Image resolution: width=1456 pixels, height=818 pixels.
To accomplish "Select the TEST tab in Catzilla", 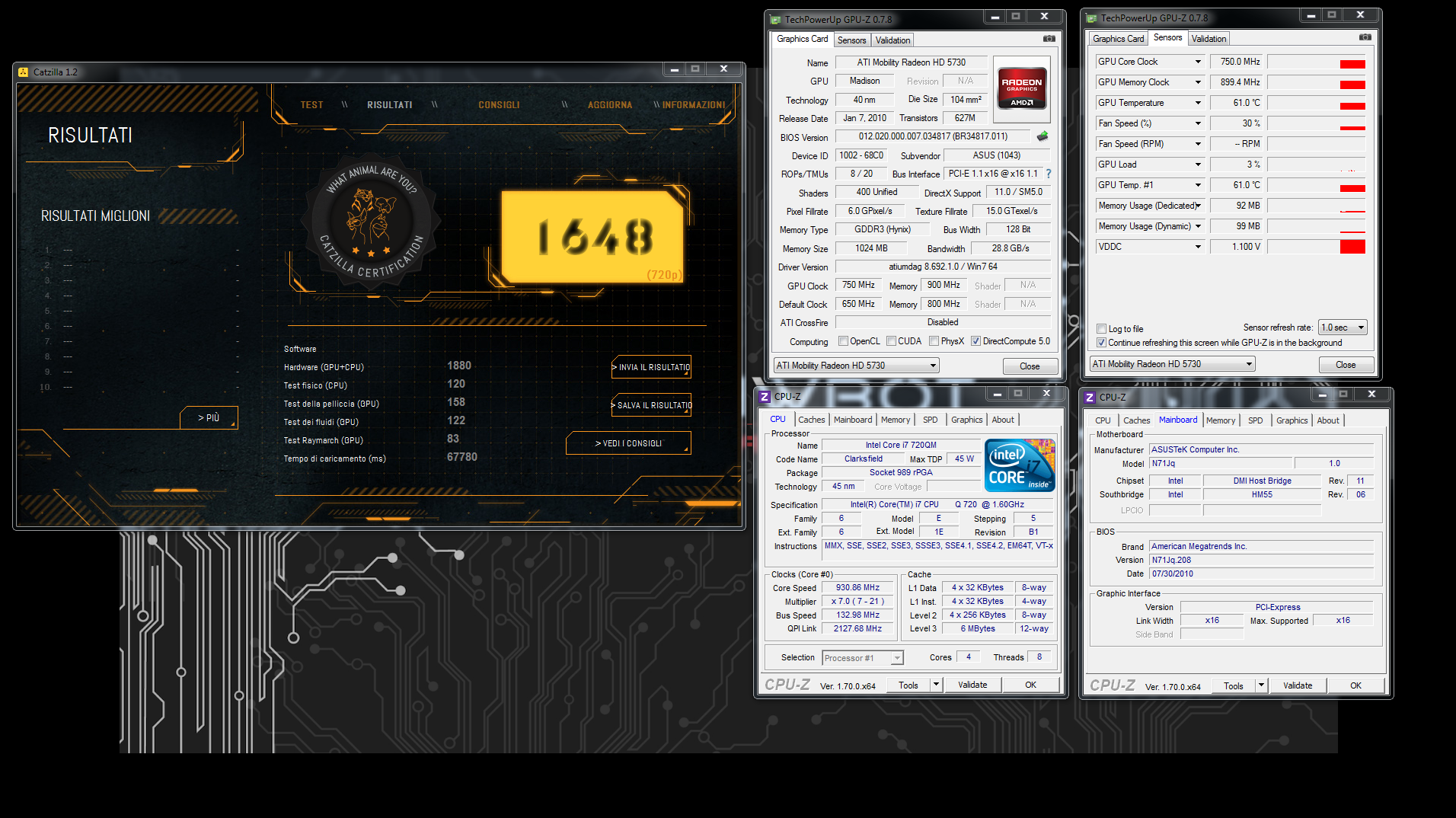I will [311, 105].
